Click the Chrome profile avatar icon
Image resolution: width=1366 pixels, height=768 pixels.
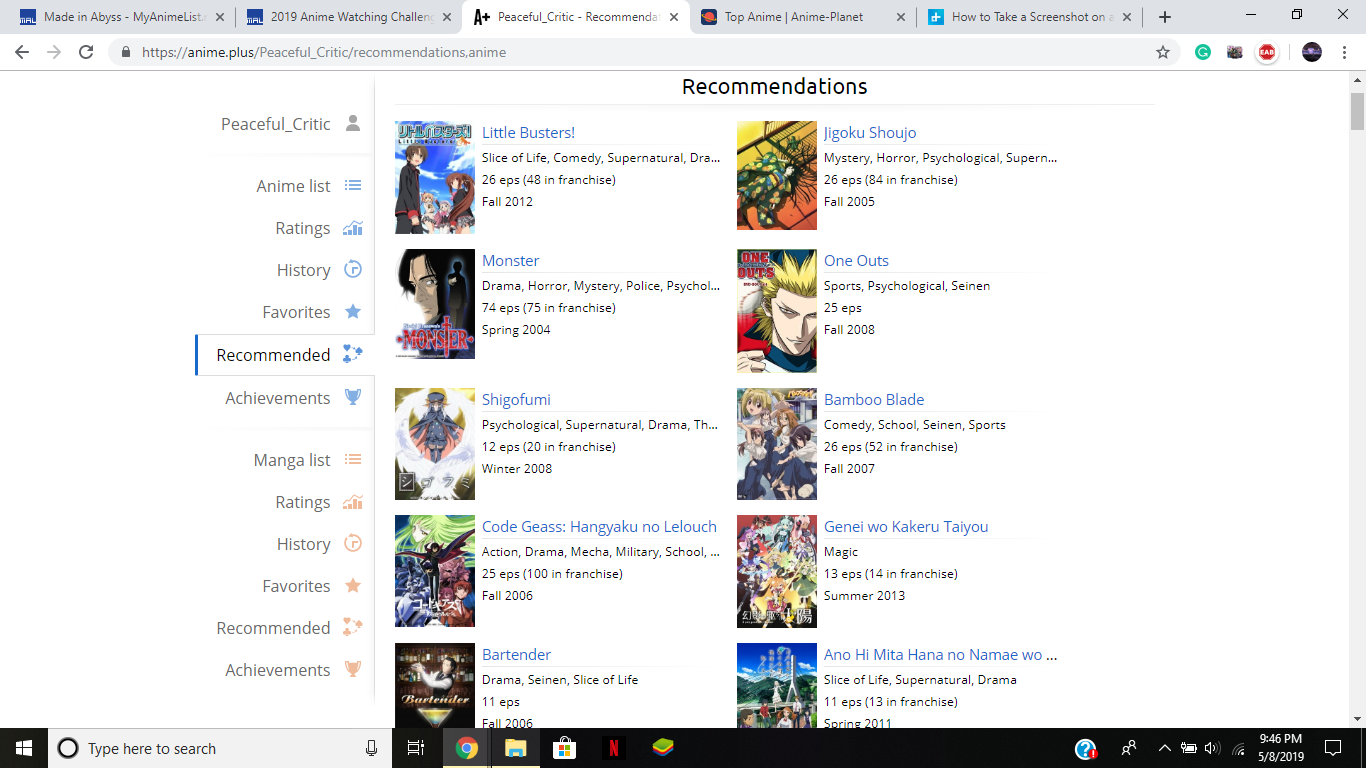[x=1312, y=52]
